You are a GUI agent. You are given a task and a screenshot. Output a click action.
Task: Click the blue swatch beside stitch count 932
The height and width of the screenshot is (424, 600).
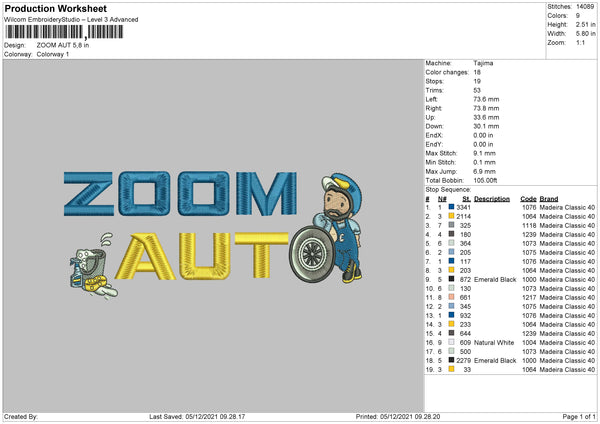pyautogui.click(x=452, y=315)
